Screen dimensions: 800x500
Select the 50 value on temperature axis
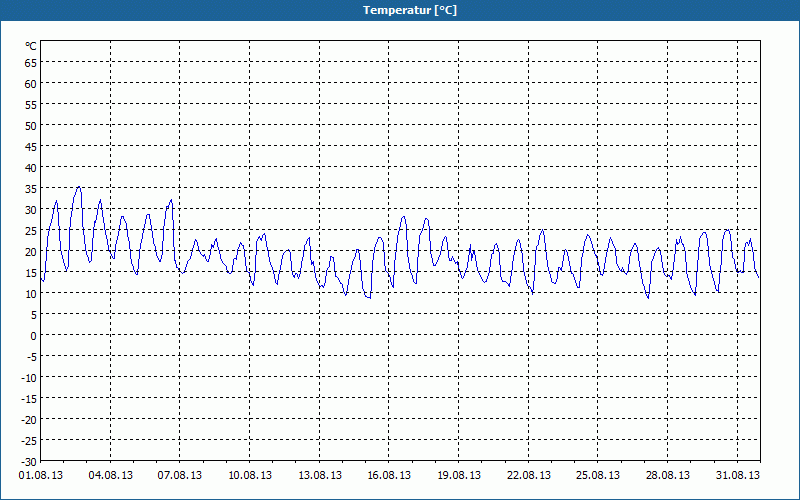pos(31,126)
